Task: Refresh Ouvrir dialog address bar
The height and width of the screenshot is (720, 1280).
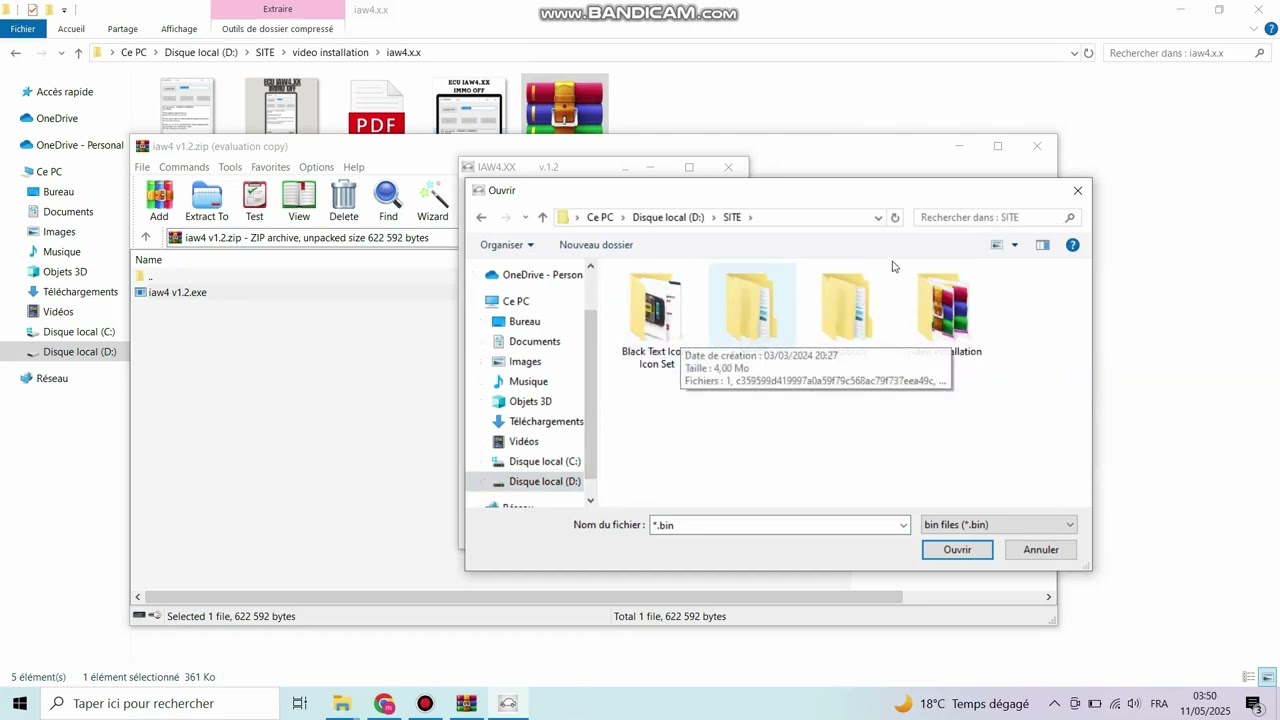Action: tap(895, 217)
